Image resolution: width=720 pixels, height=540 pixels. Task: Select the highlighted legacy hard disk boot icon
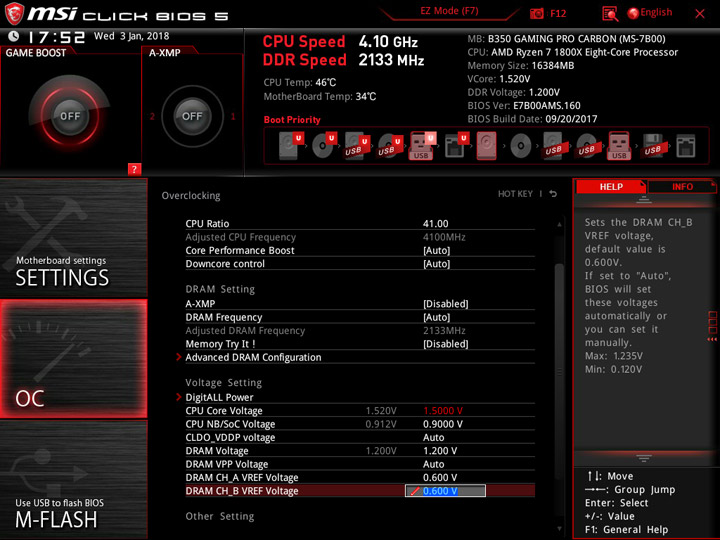pos(487,146)
